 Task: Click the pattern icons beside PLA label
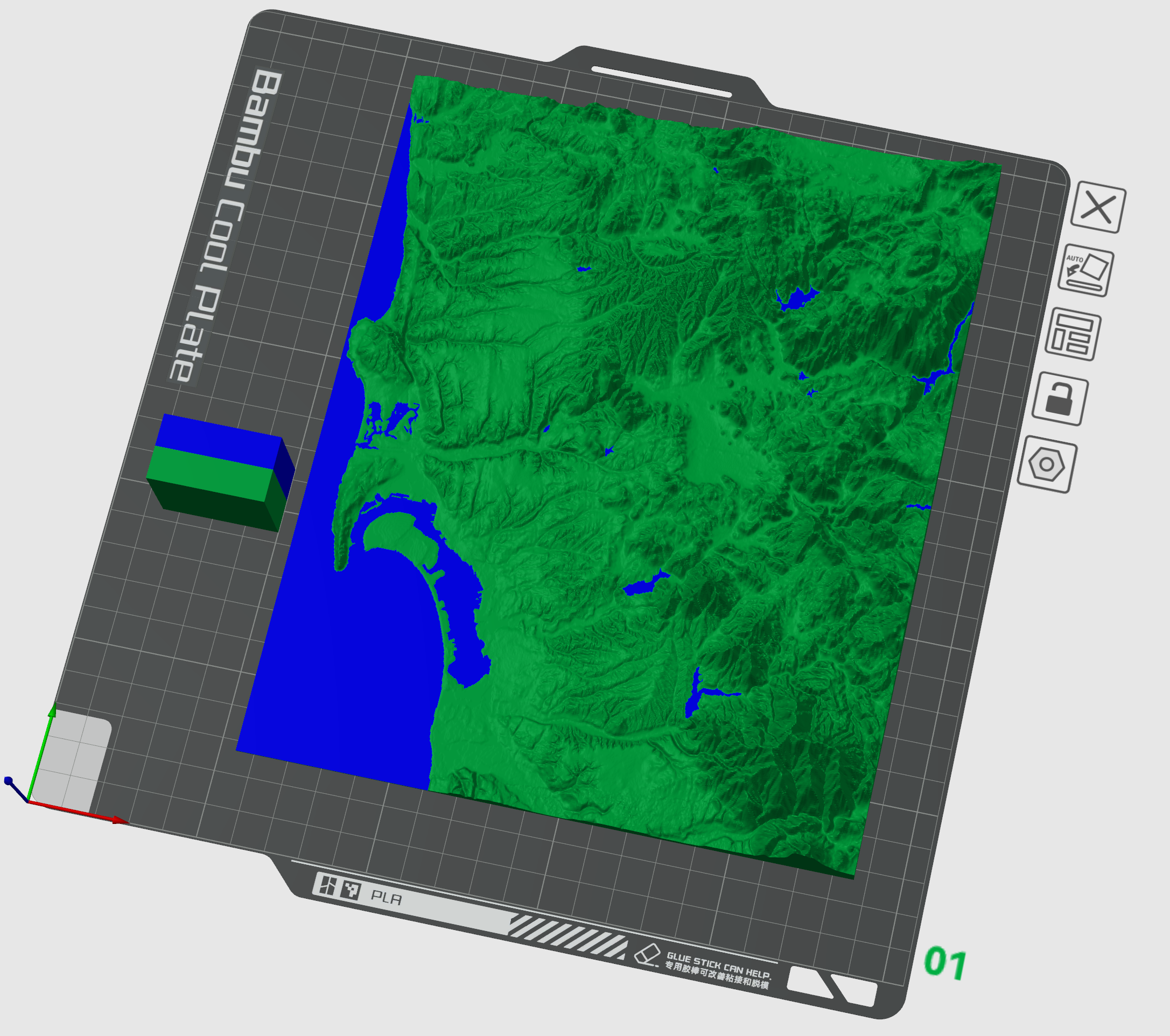tap(338, 888)
